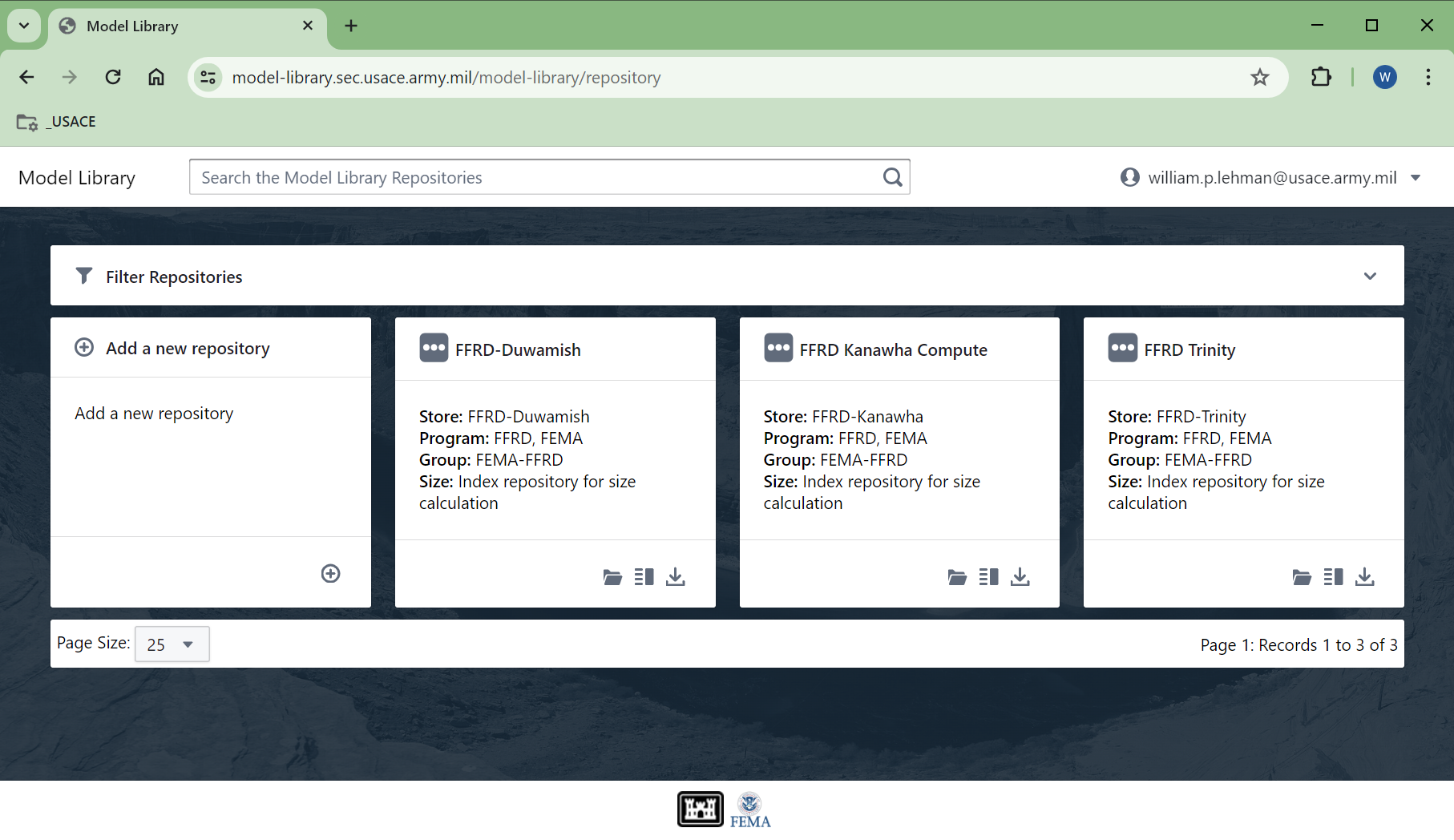This screenshot has height=840, width=1454.
Task: Click the FFRD-Duwamish three-dot icon
Action: pyautogui.click(x=434, y=348)
